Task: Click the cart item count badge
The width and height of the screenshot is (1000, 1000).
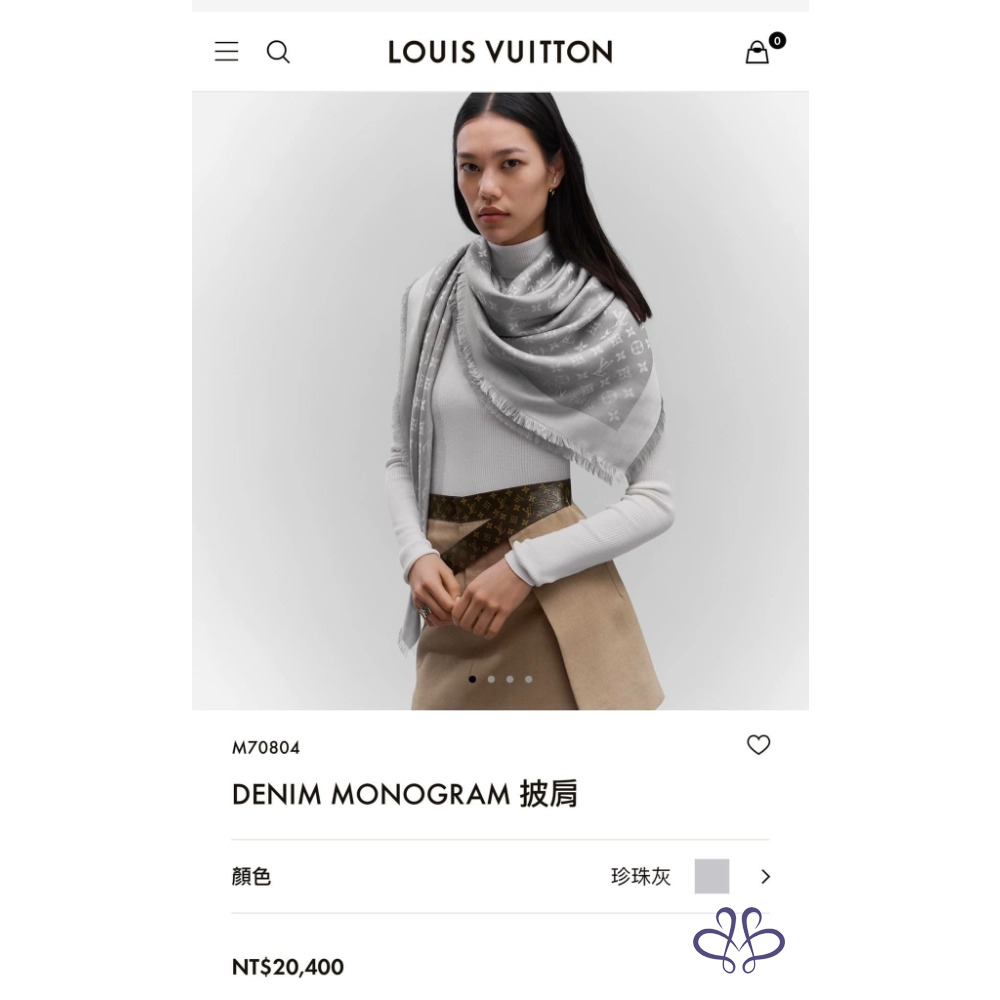Action: click(777, 41)
